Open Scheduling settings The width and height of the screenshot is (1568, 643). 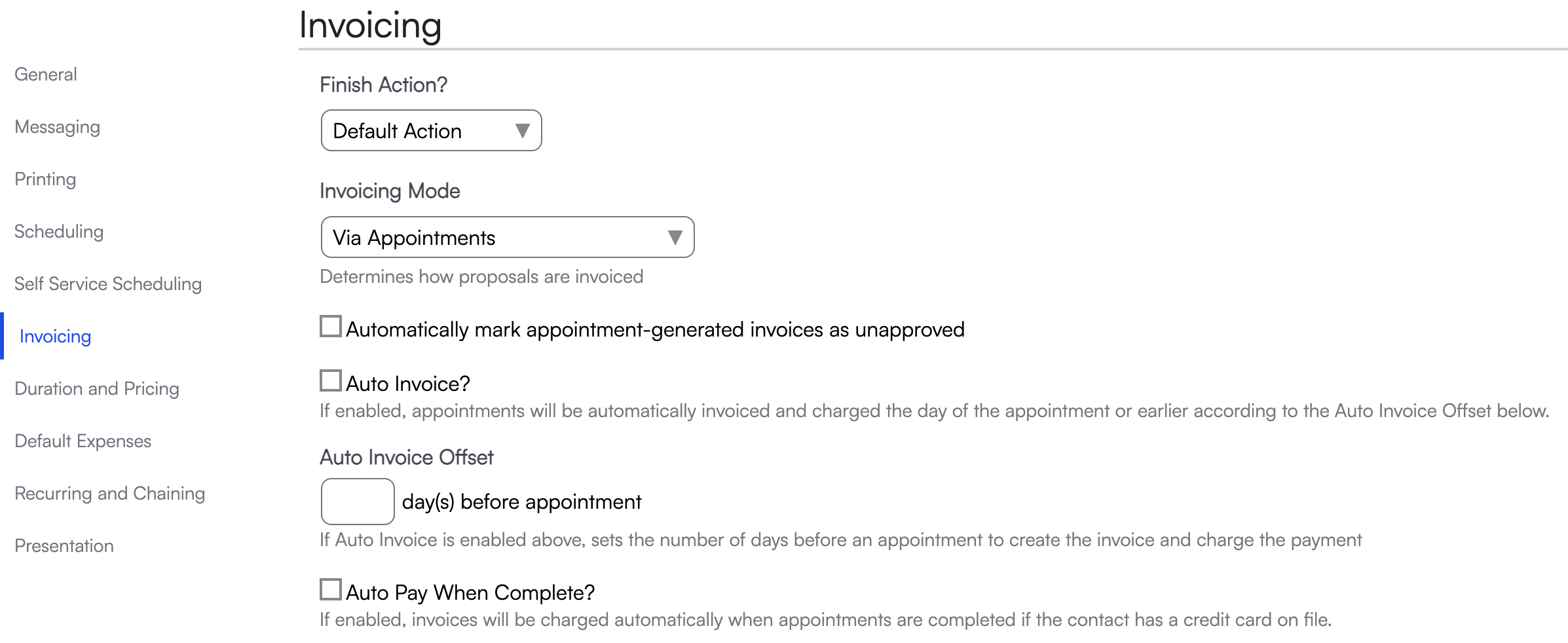click(59, 232)
